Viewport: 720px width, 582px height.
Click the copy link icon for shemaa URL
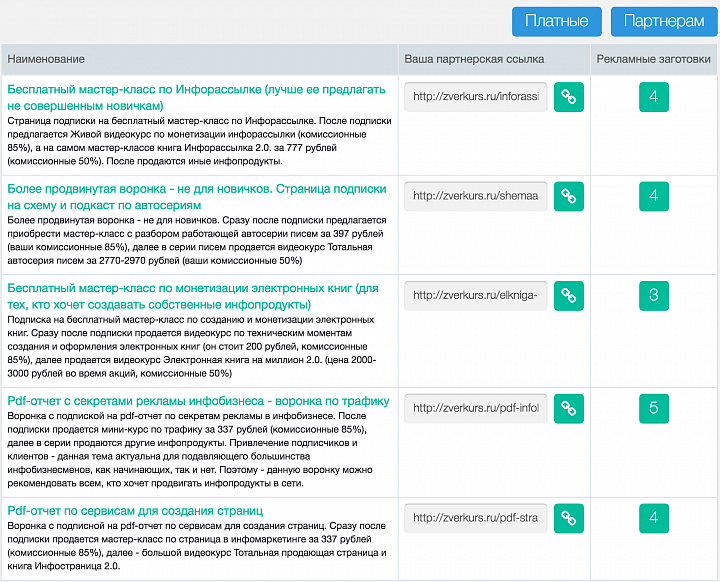click(568, 196)
